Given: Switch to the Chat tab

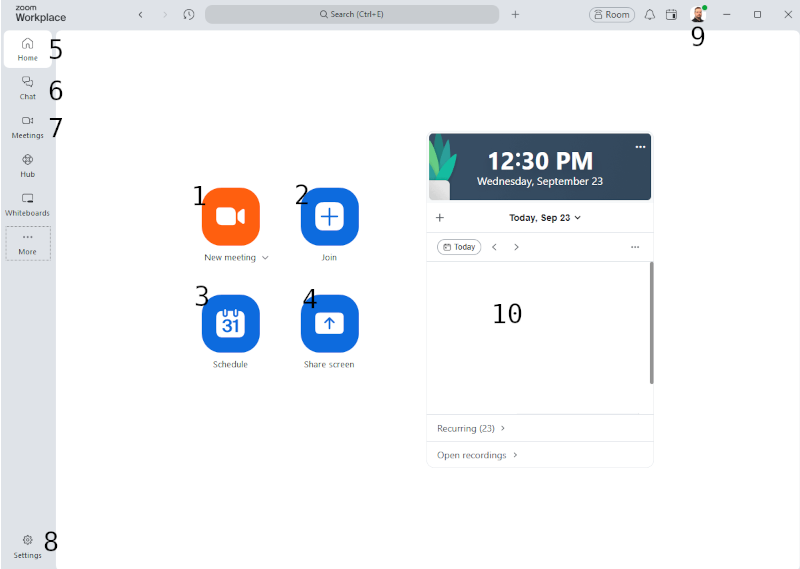Looking at the screenshot, I should [x=28, y=88].
